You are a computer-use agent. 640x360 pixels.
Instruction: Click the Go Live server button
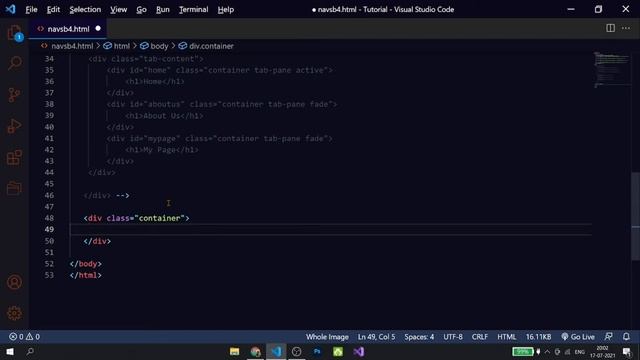(x=578, y=337)
